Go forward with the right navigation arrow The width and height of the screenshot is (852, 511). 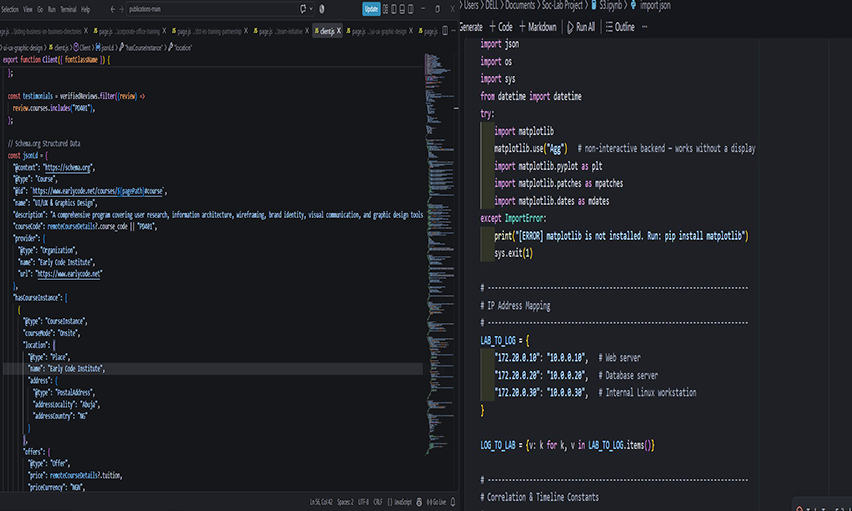(x=121, y=9)
